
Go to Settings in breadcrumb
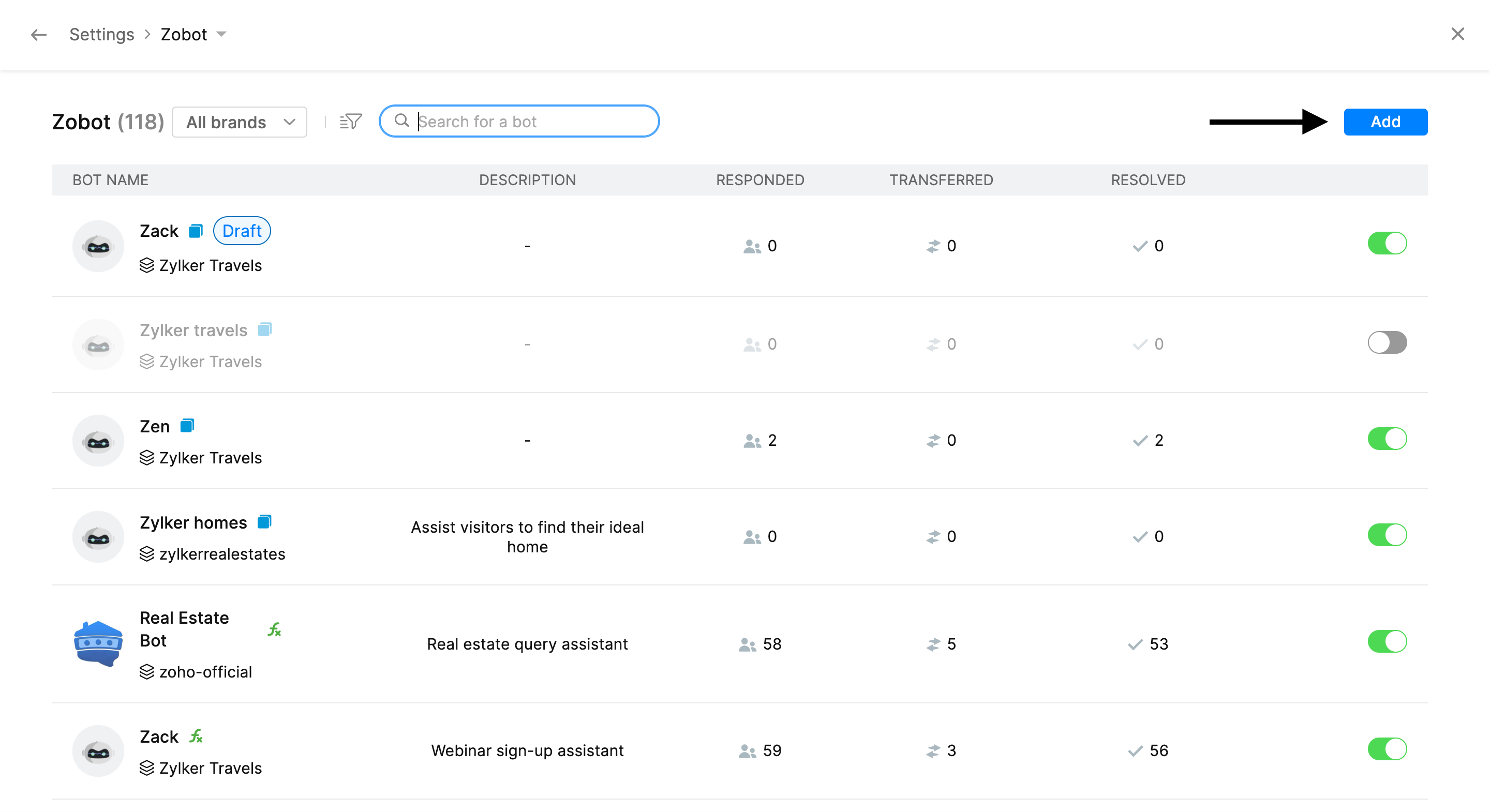coord(102,34)
